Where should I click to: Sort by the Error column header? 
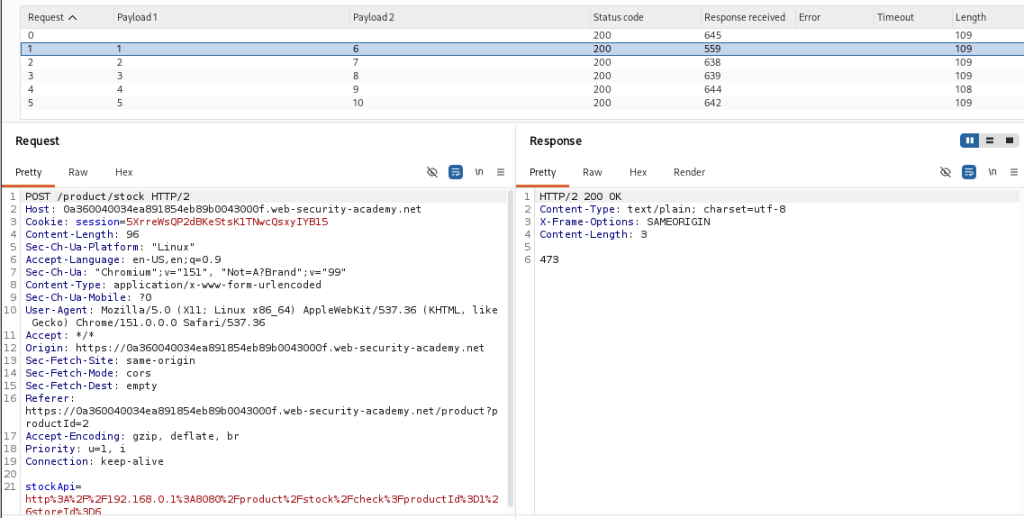click(833, 18)
